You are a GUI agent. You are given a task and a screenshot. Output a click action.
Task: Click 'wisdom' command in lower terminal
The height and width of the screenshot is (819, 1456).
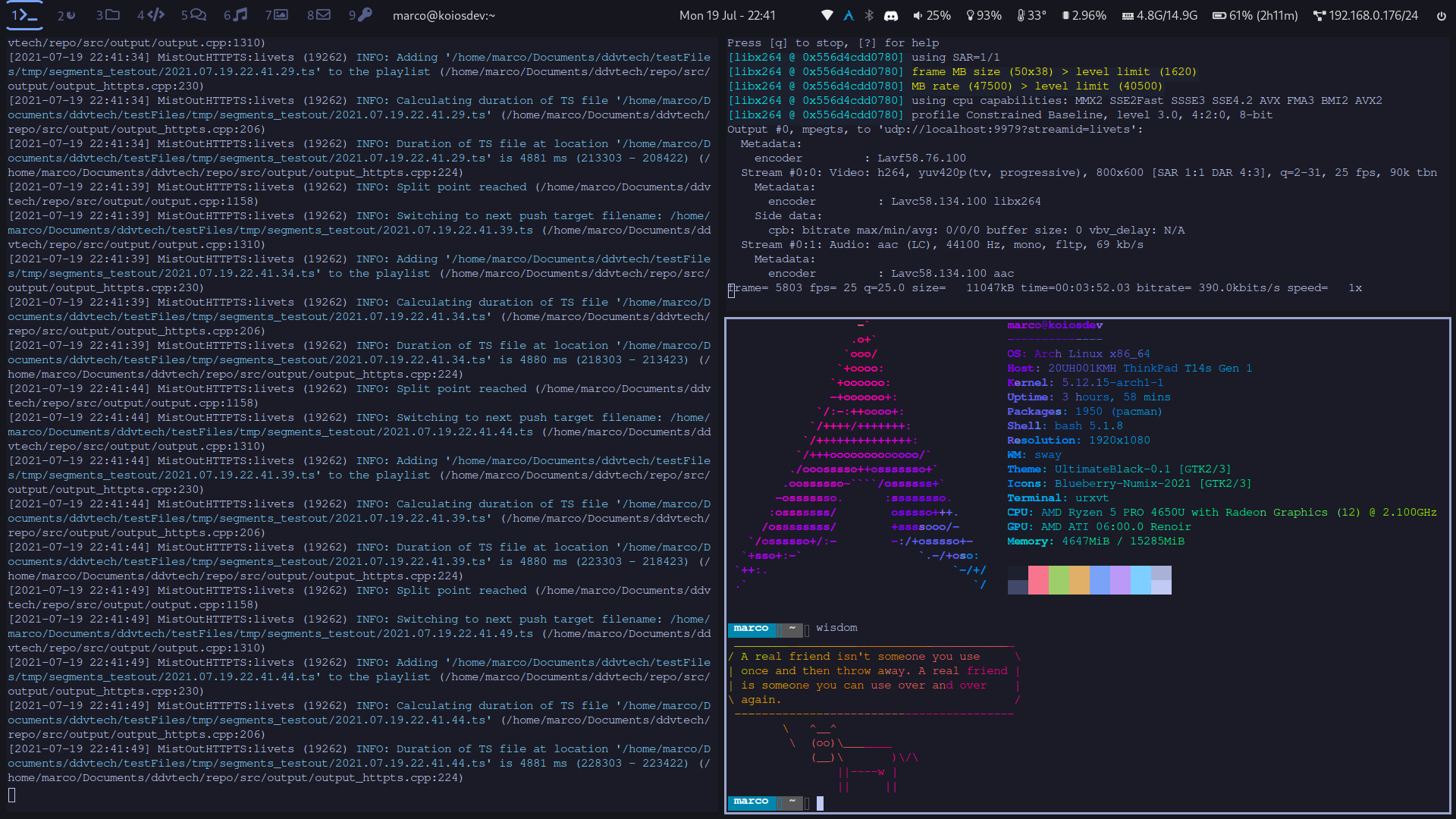pyautogui.click(x=836, y=628)
